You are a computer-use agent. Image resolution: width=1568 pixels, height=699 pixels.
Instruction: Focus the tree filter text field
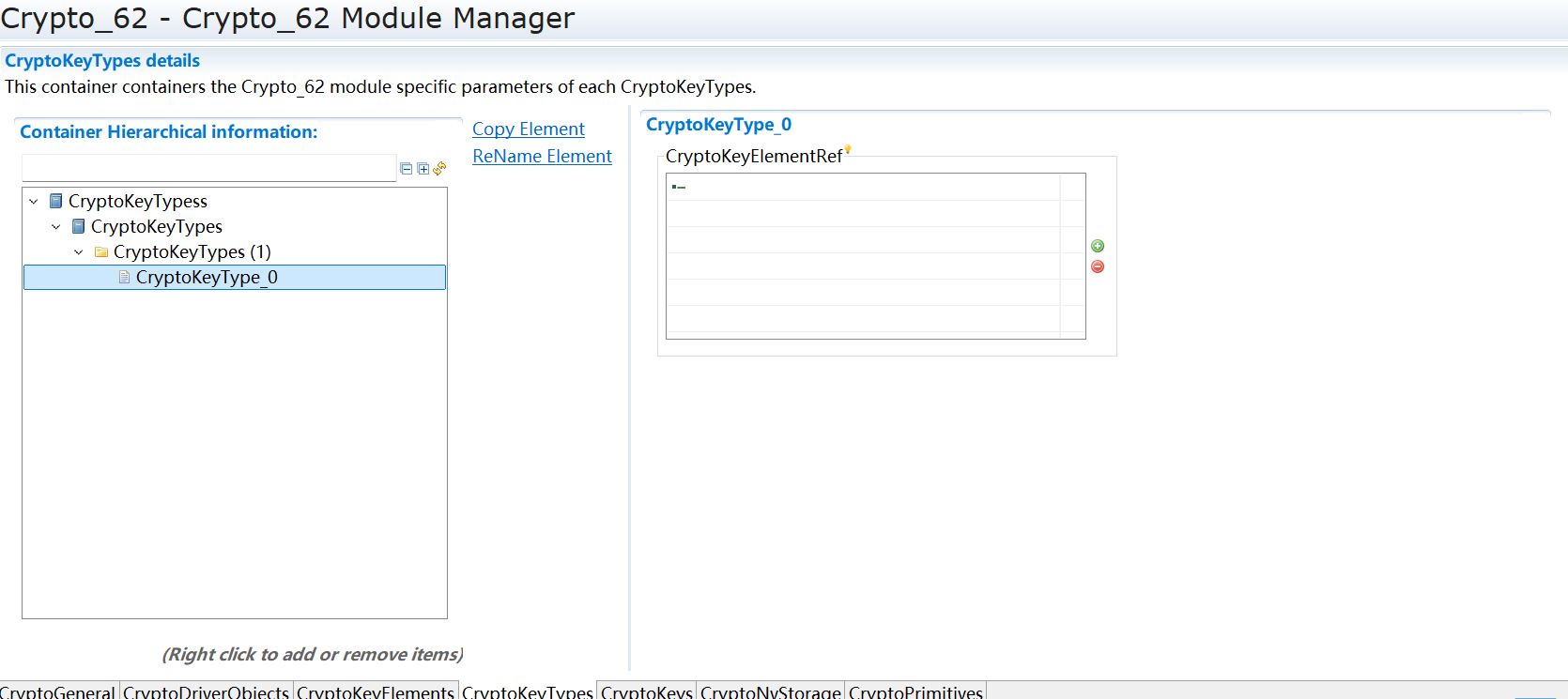pyautogui.click(x=208, y=168)
